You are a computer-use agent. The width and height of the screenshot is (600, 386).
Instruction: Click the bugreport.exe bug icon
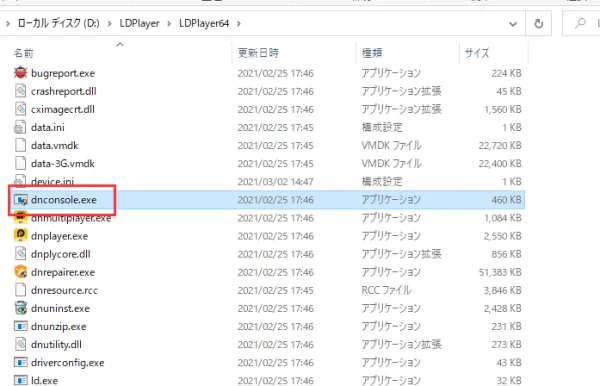click(20, 73)
